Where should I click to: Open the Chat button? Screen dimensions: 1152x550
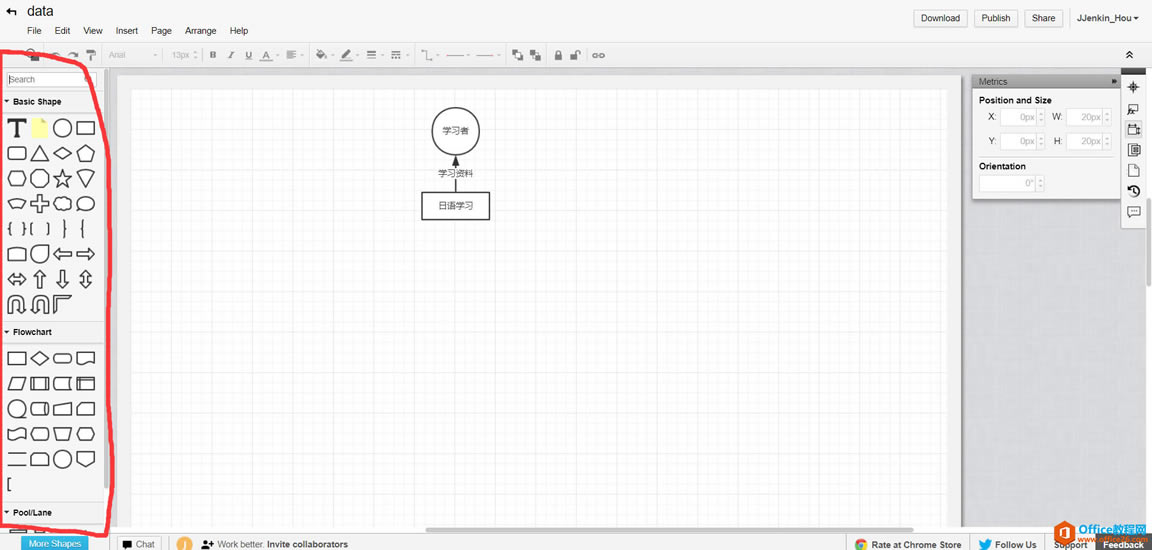[x=139, y=544]
